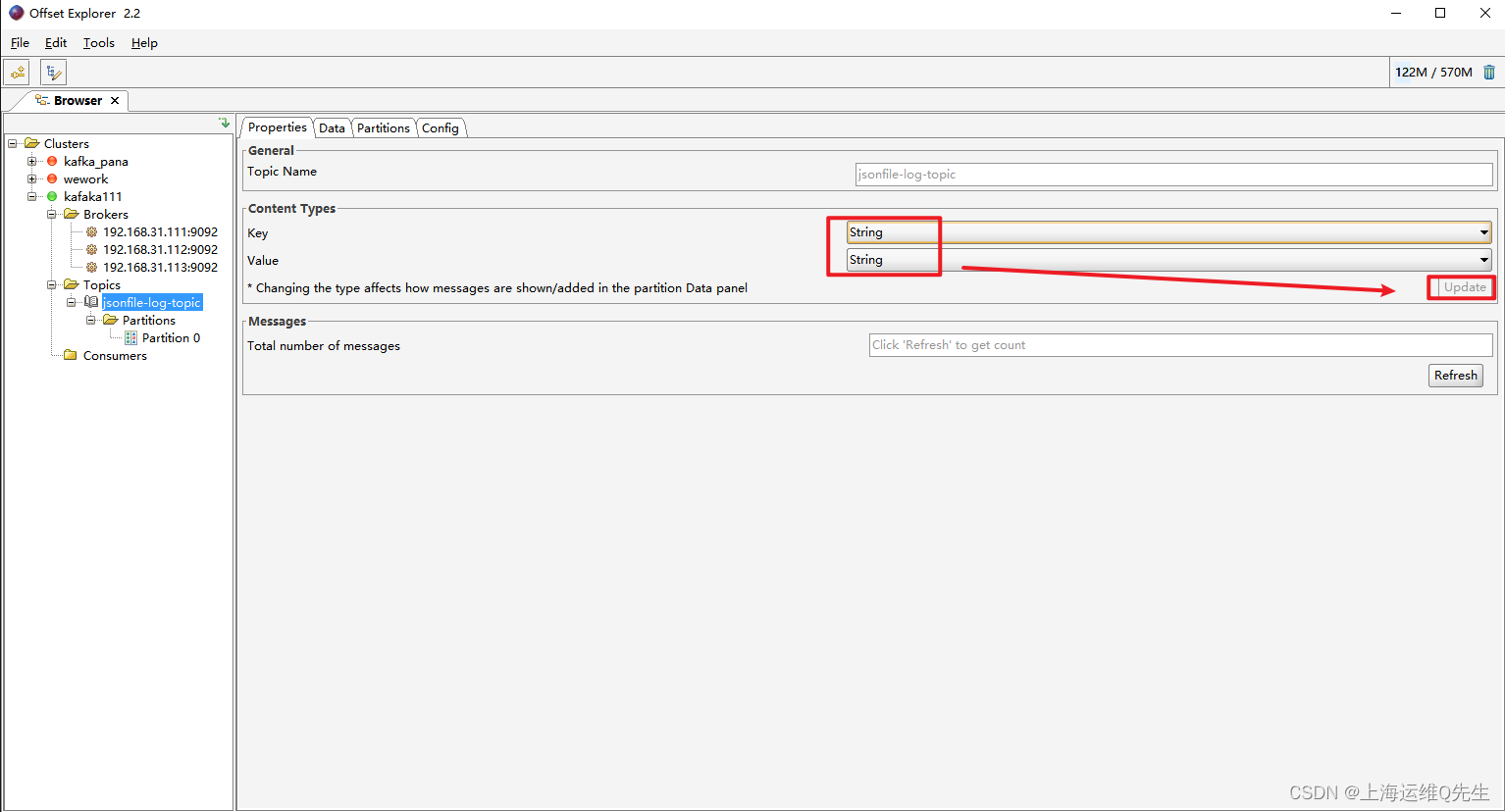Open the Edit menu
Image resolution: width=1505 pixels, height=812 pixels.
click(56, 43)
